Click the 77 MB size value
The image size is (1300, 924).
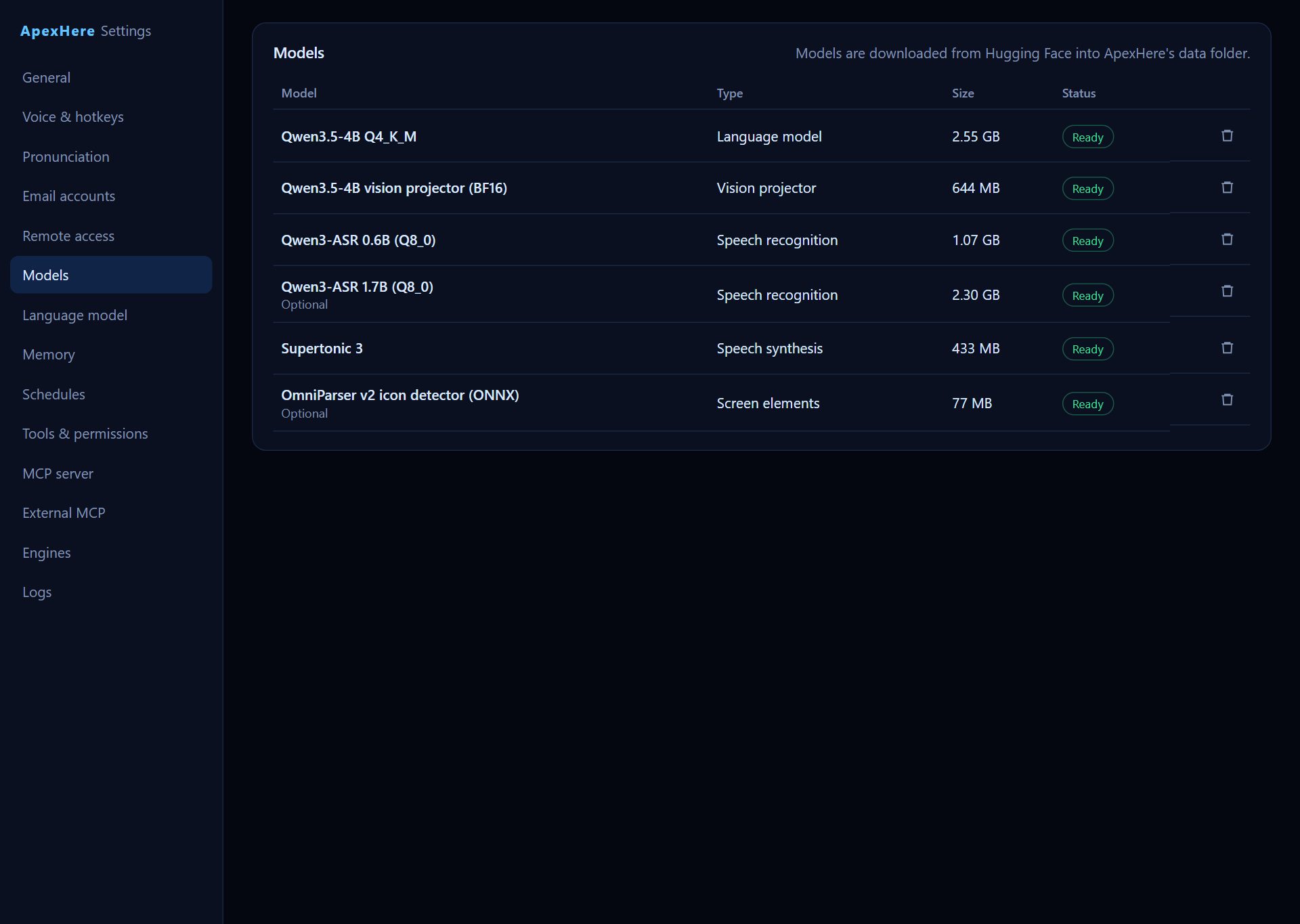[972, 403]
